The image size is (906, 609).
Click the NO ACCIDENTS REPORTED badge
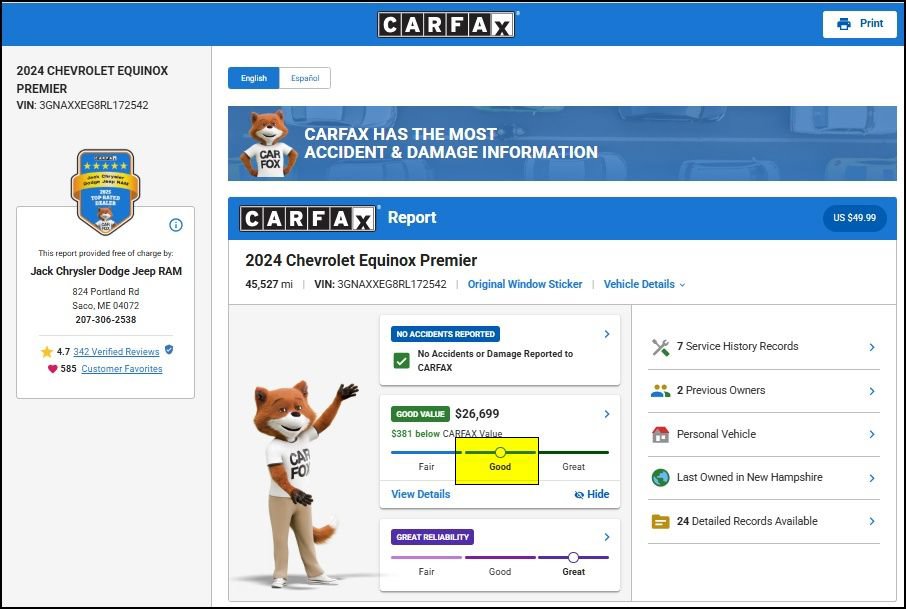[x=445, y=334]
